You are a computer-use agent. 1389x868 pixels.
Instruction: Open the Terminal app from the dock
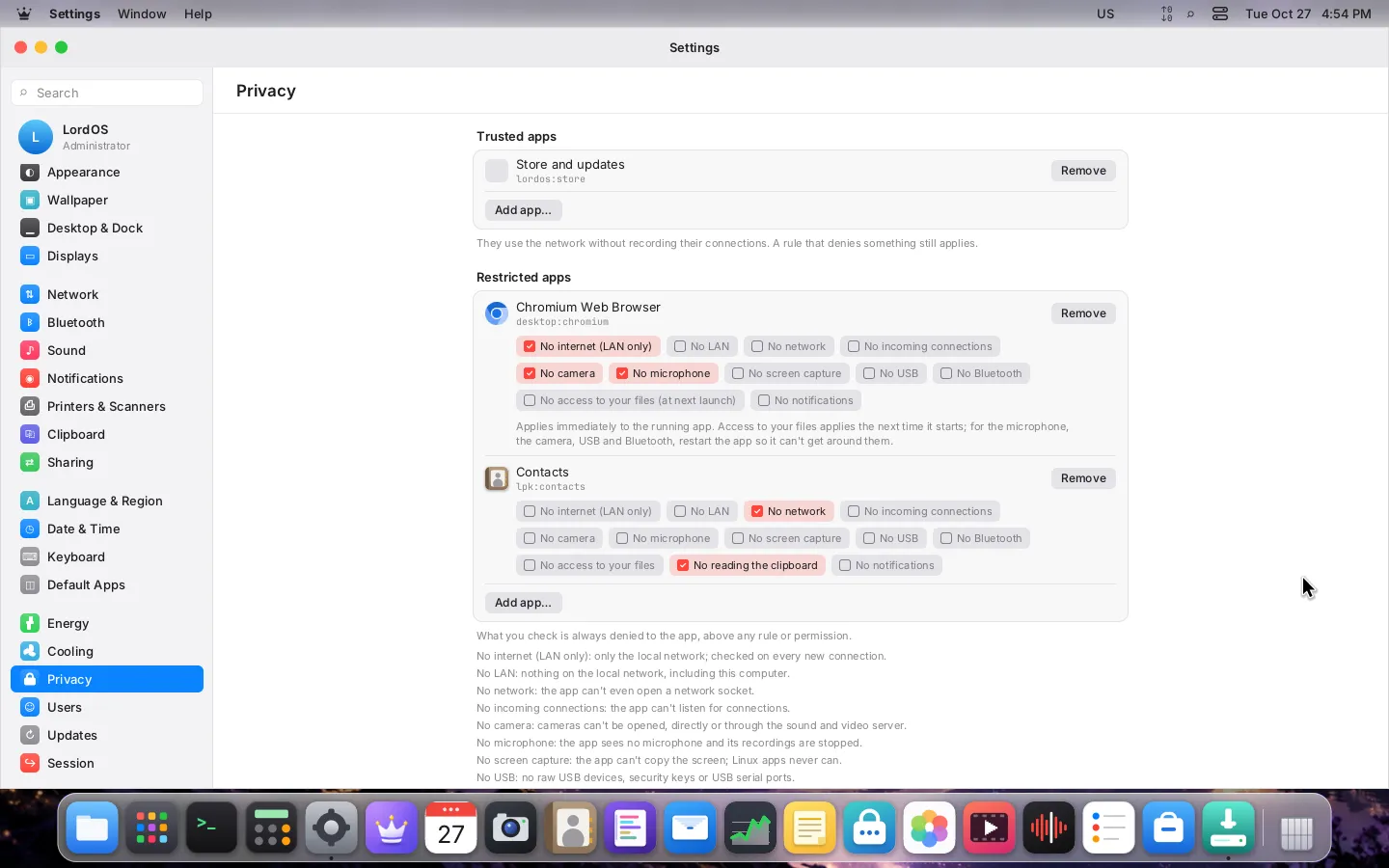tap(211, 827)
